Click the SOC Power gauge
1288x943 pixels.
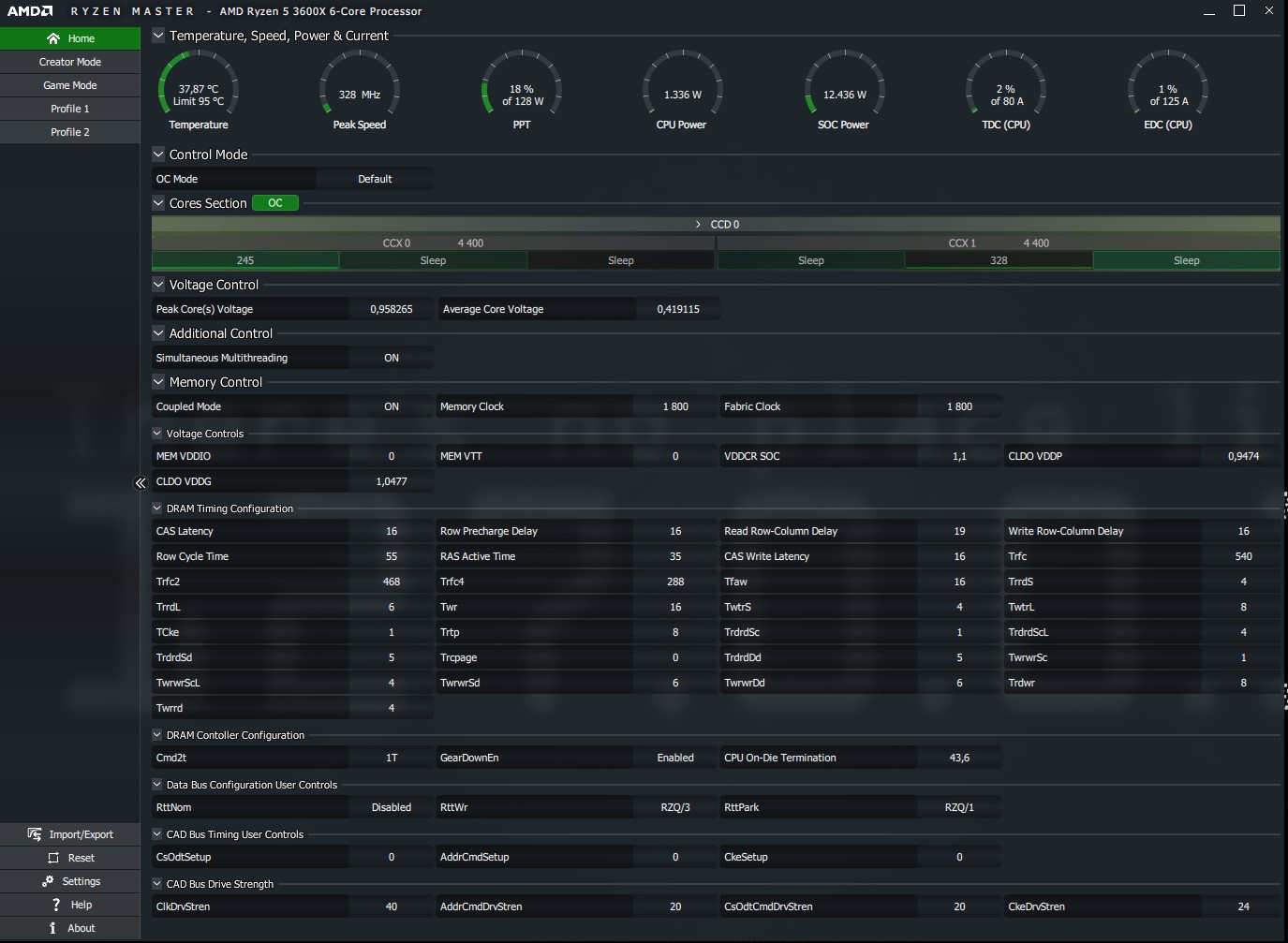tap(844, 91)
